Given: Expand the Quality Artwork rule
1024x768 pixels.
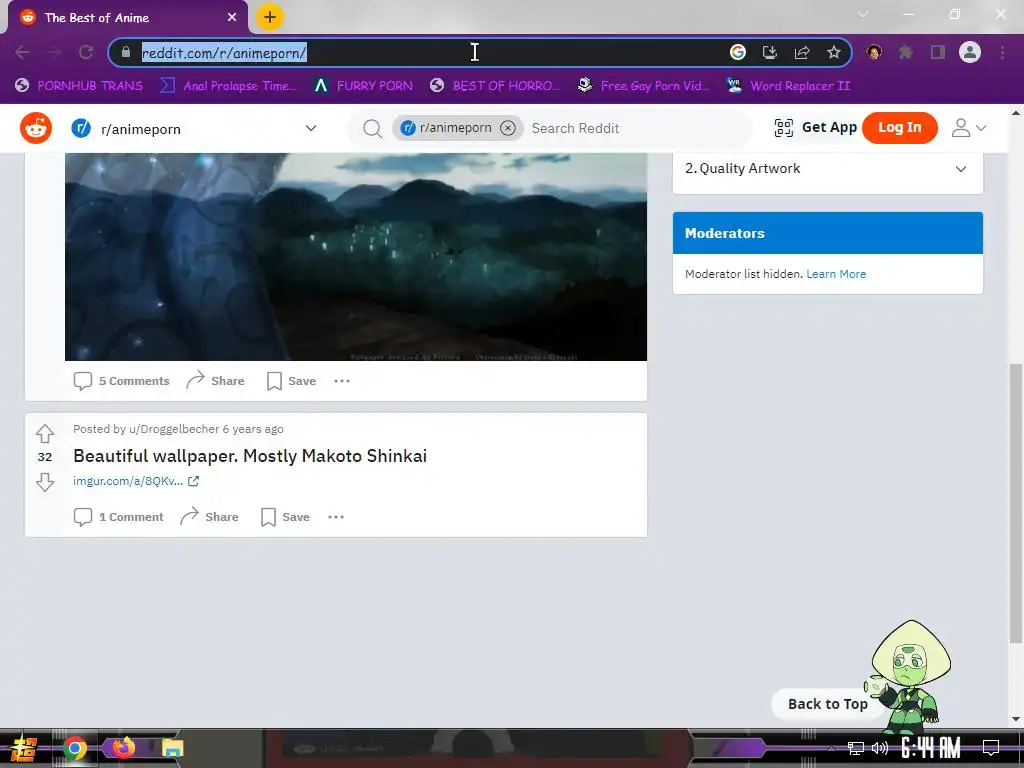Looking at the screenshot, I should click(827, 168).
